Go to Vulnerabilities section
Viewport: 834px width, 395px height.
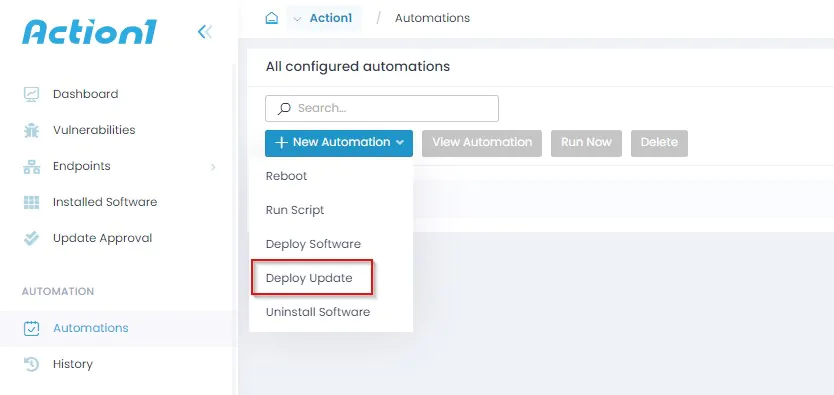point(94,130)
